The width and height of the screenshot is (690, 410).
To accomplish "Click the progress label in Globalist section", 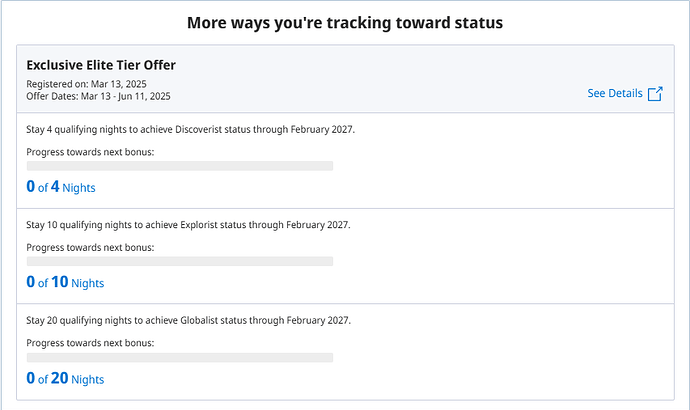I will tap(90, 342).
